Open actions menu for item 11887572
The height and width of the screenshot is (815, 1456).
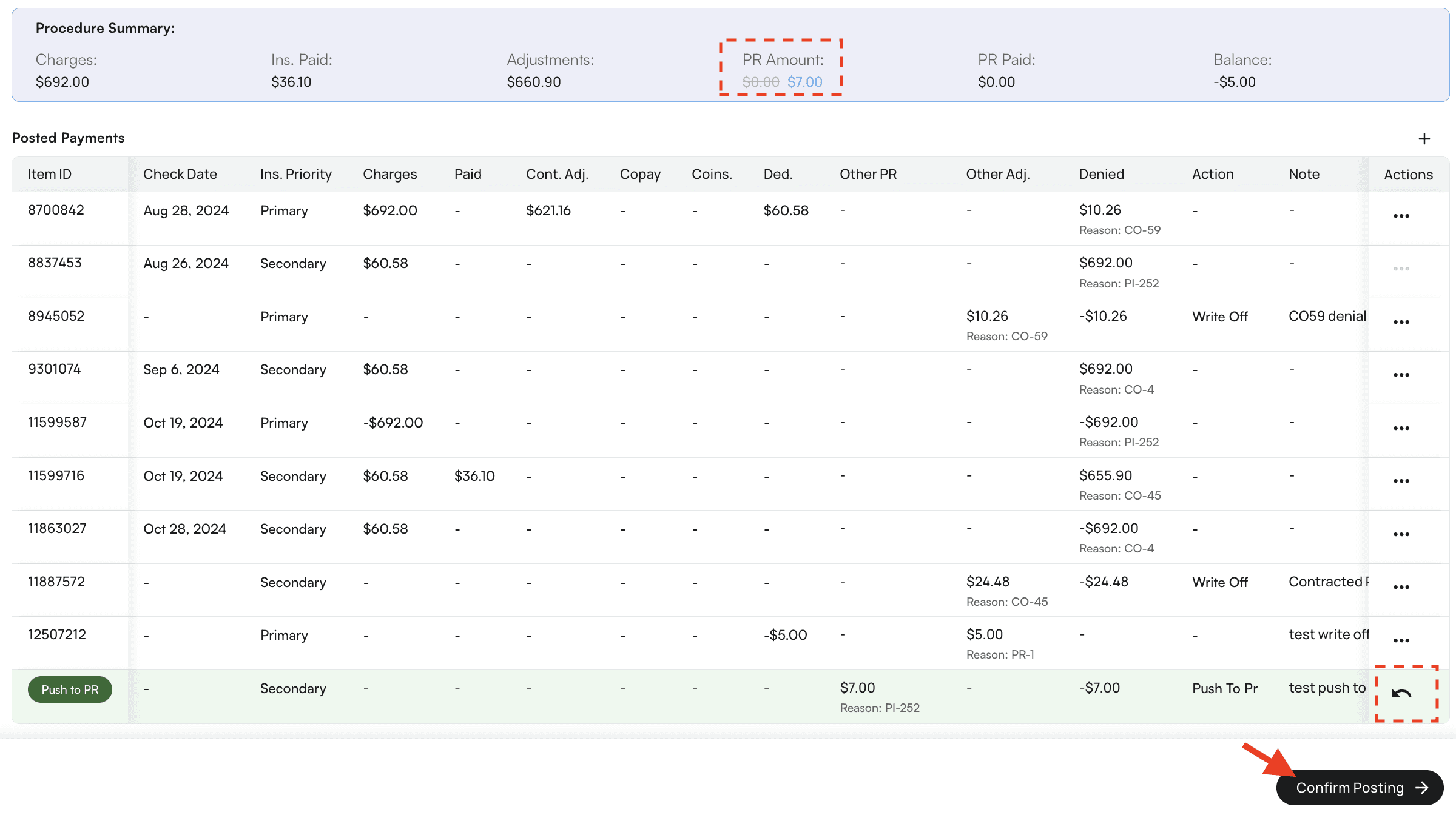[1401, 587]
